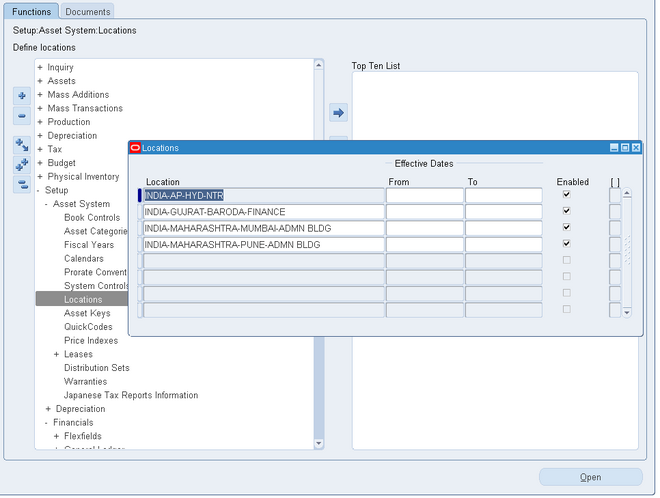This screenshot has height=498, width=660.
Task: Click the collapse all nodes icon
Action: point(22,184)
